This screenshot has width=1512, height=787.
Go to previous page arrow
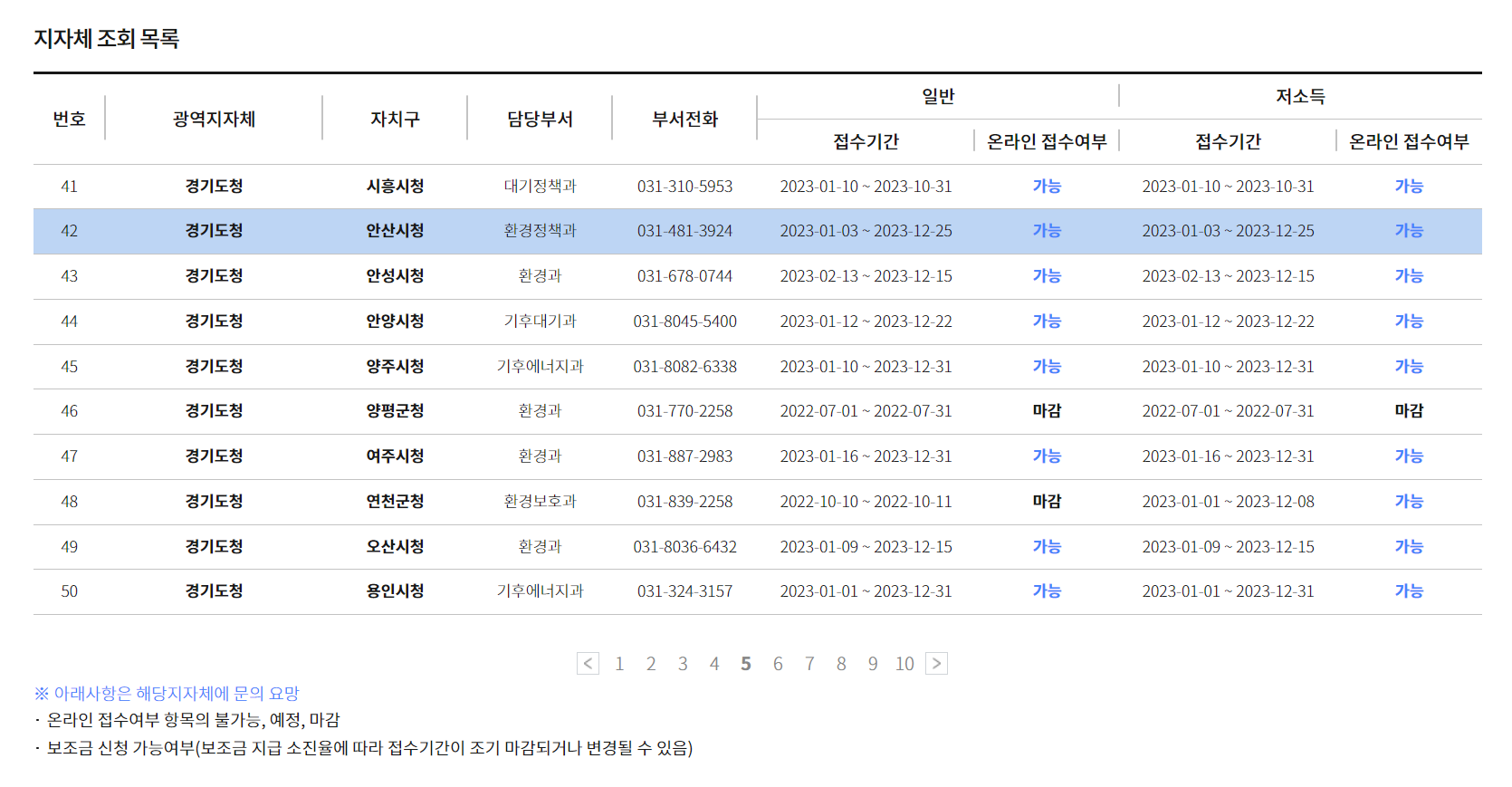click(x=588, y=664)
